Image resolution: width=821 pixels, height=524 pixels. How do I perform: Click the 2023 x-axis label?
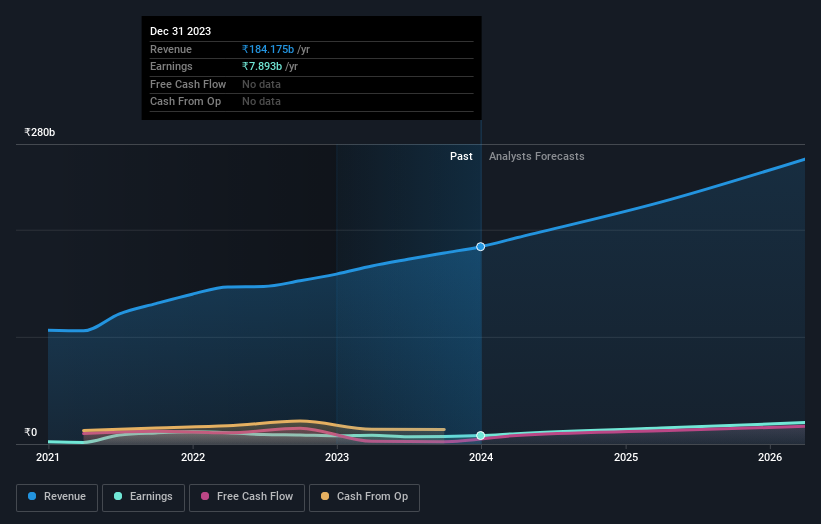pos(337,457)
